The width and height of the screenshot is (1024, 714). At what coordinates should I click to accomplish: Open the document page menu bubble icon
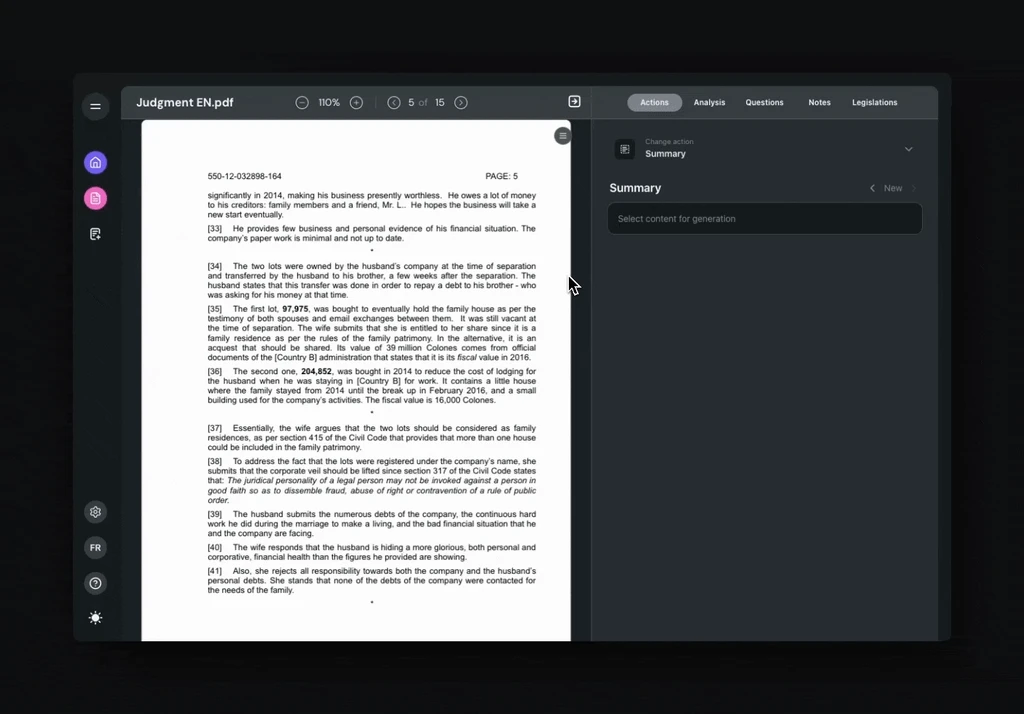(x=562, y=135)
